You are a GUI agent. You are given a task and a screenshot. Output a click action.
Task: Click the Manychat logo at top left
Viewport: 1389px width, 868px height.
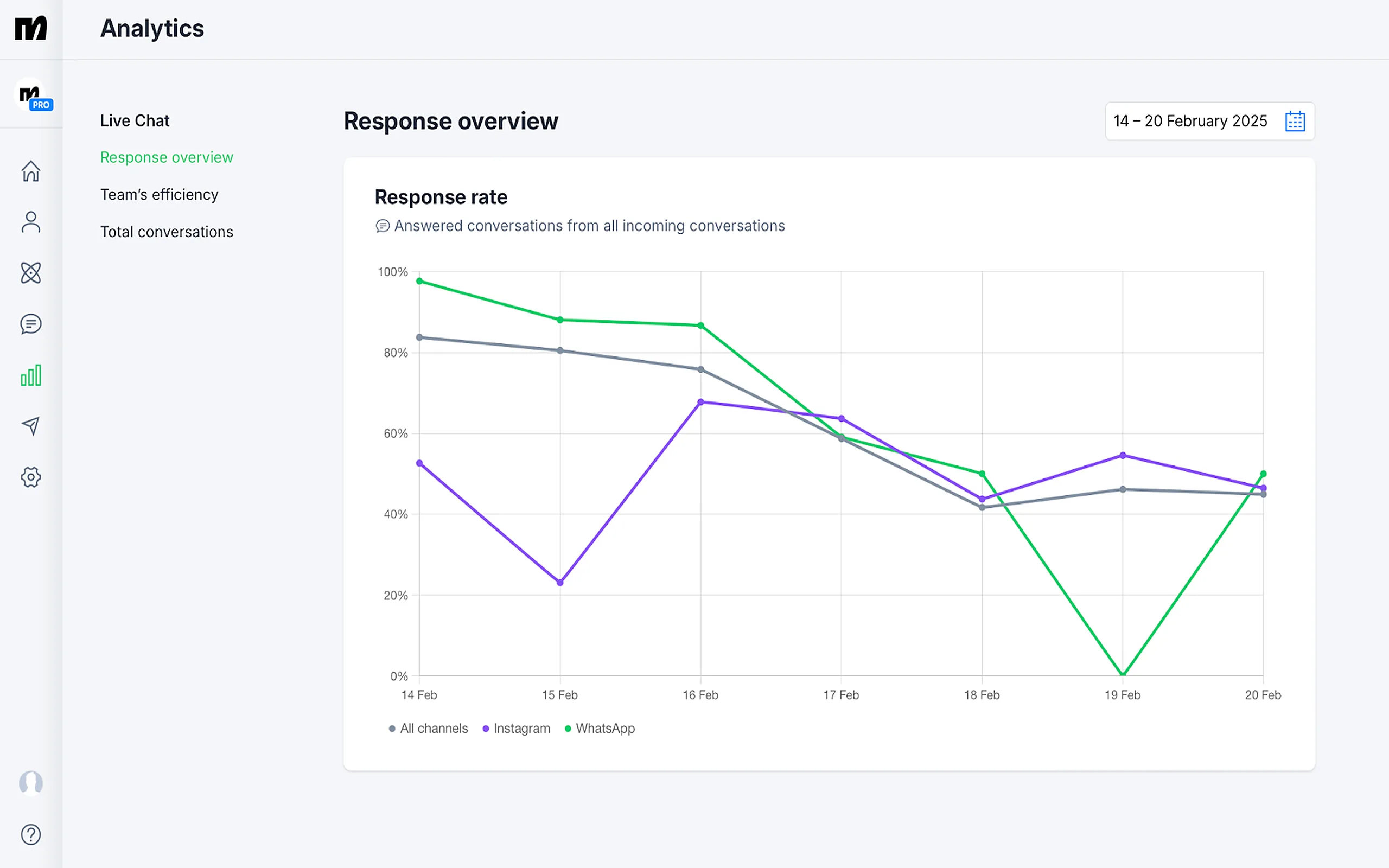tap(31, 28)
